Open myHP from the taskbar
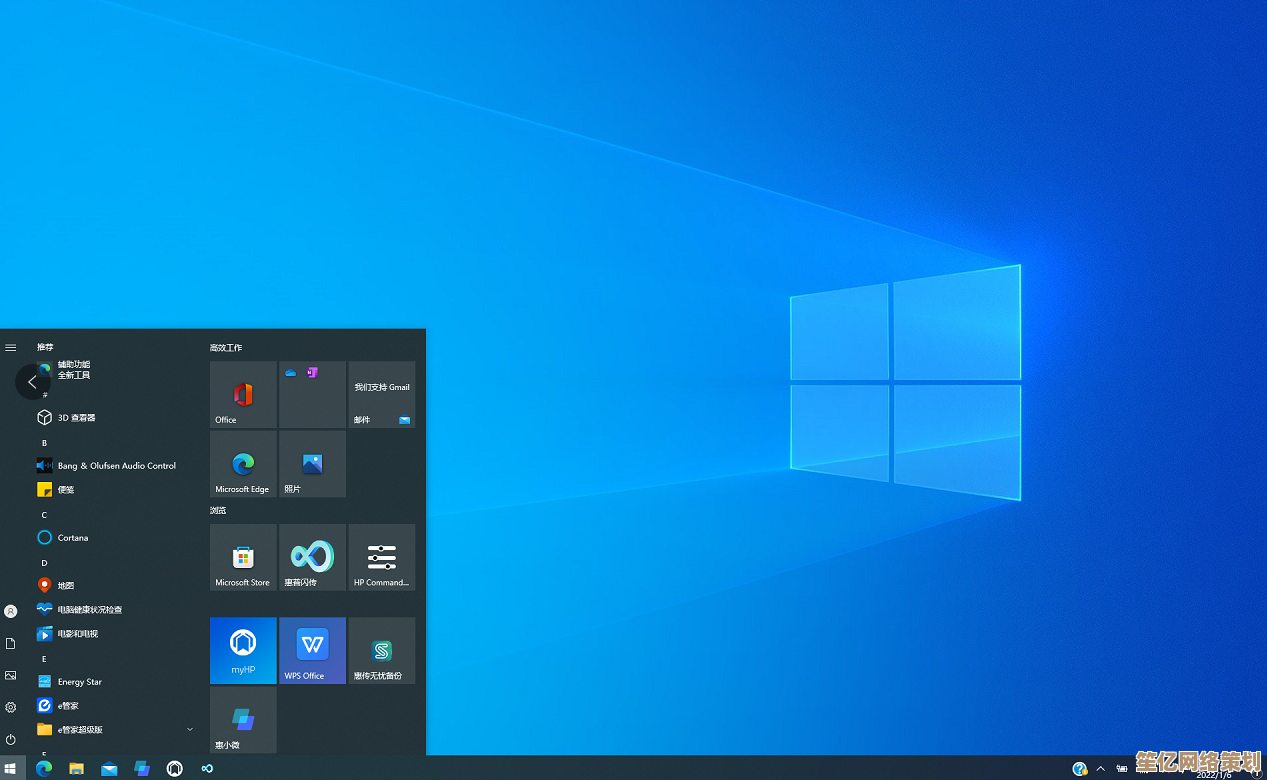 tap(175, 768)
